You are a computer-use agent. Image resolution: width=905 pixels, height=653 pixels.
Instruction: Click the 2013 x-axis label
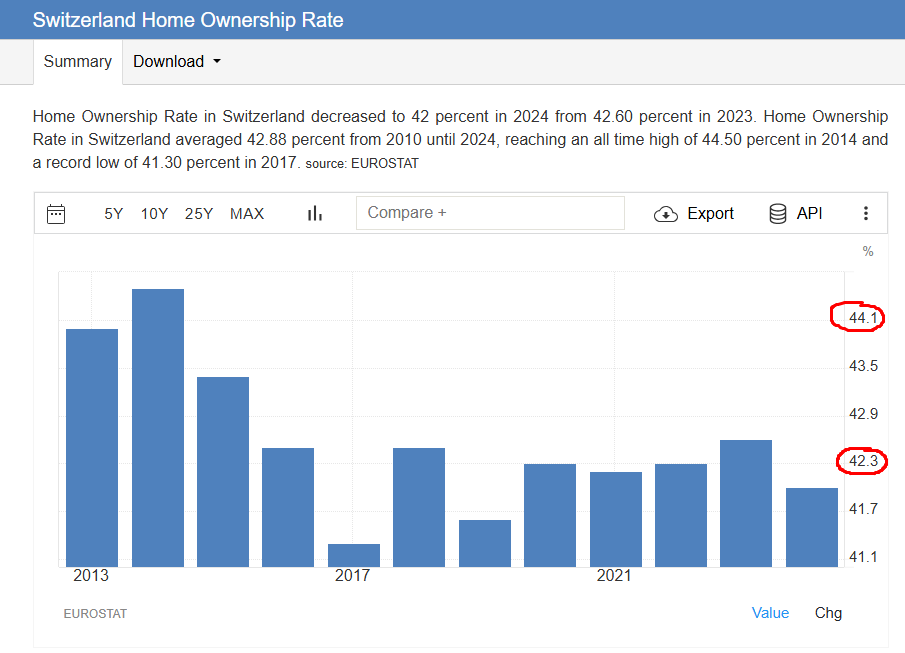(x=91, y=576)
